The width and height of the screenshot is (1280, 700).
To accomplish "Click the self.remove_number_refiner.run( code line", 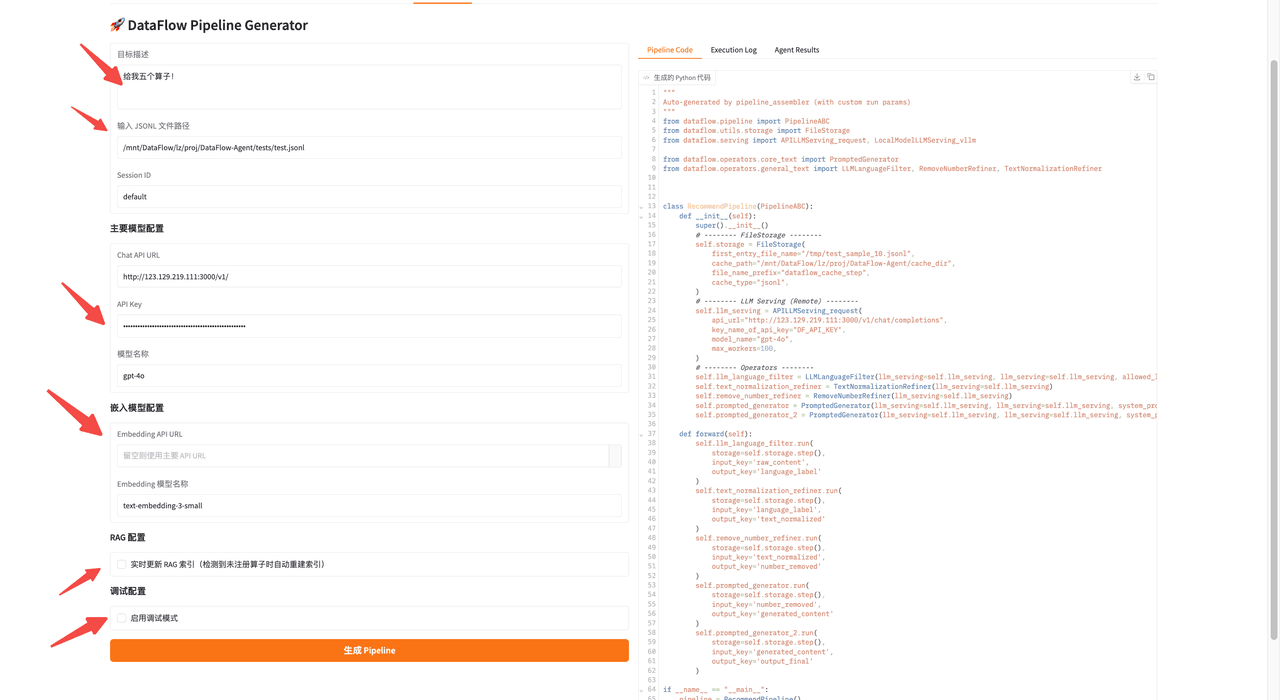I will [x=757, y=539].
